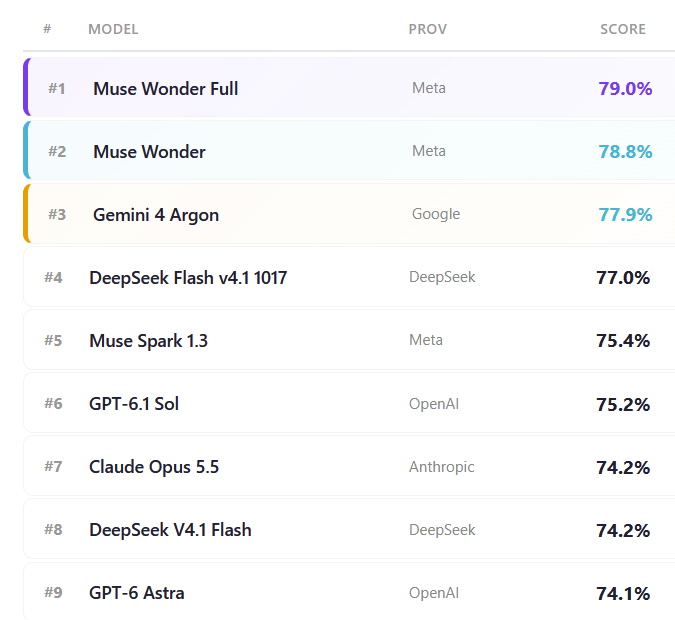This screenshot has height=620, width=675.
Task: Select Gemini 4 Argon model name
Action: point(156,215)
